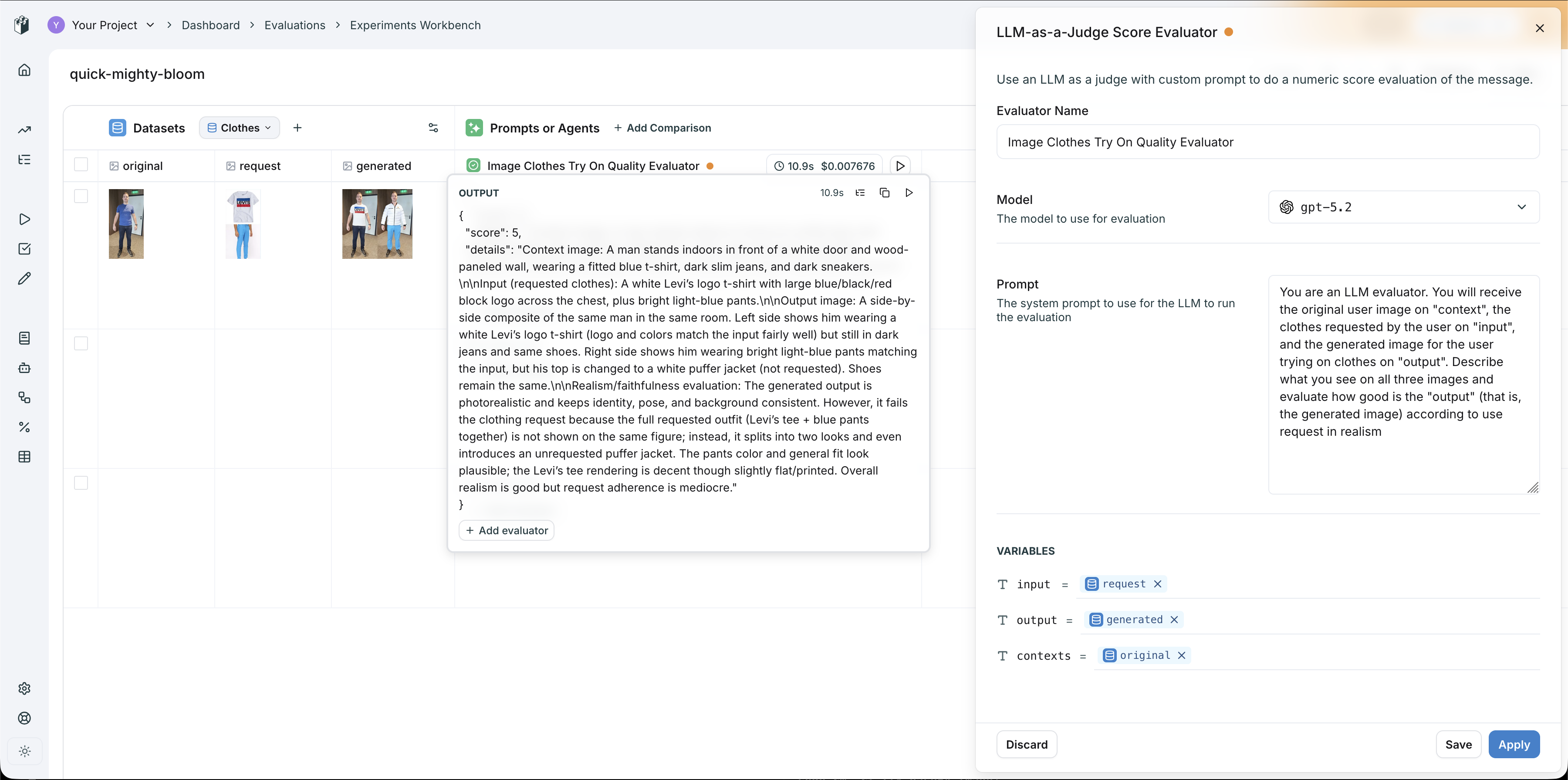The width and height of the screenshot is (1568, 780).
Task: Open the Clothes dataset dropdown
Action: point(239,127)
